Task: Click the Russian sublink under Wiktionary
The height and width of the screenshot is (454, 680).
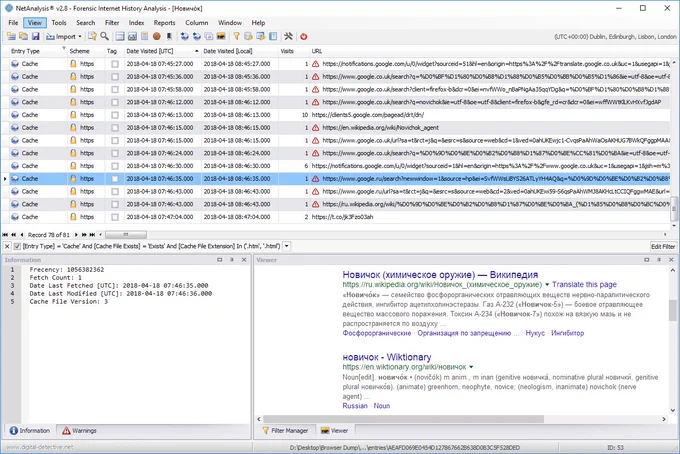Action: [x=355, y=406]
